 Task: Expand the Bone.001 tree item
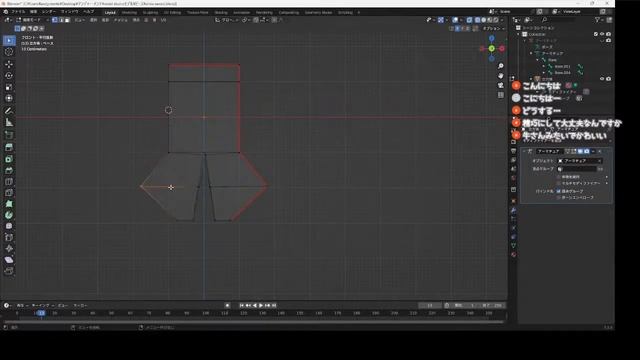544,67
